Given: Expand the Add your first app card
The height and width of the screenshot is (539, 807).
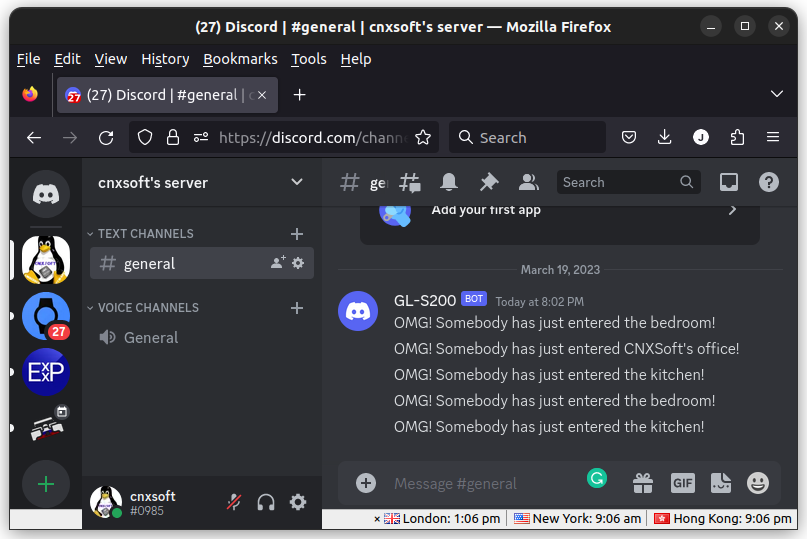Looking at the screenshot, I should tap(560, 224).
